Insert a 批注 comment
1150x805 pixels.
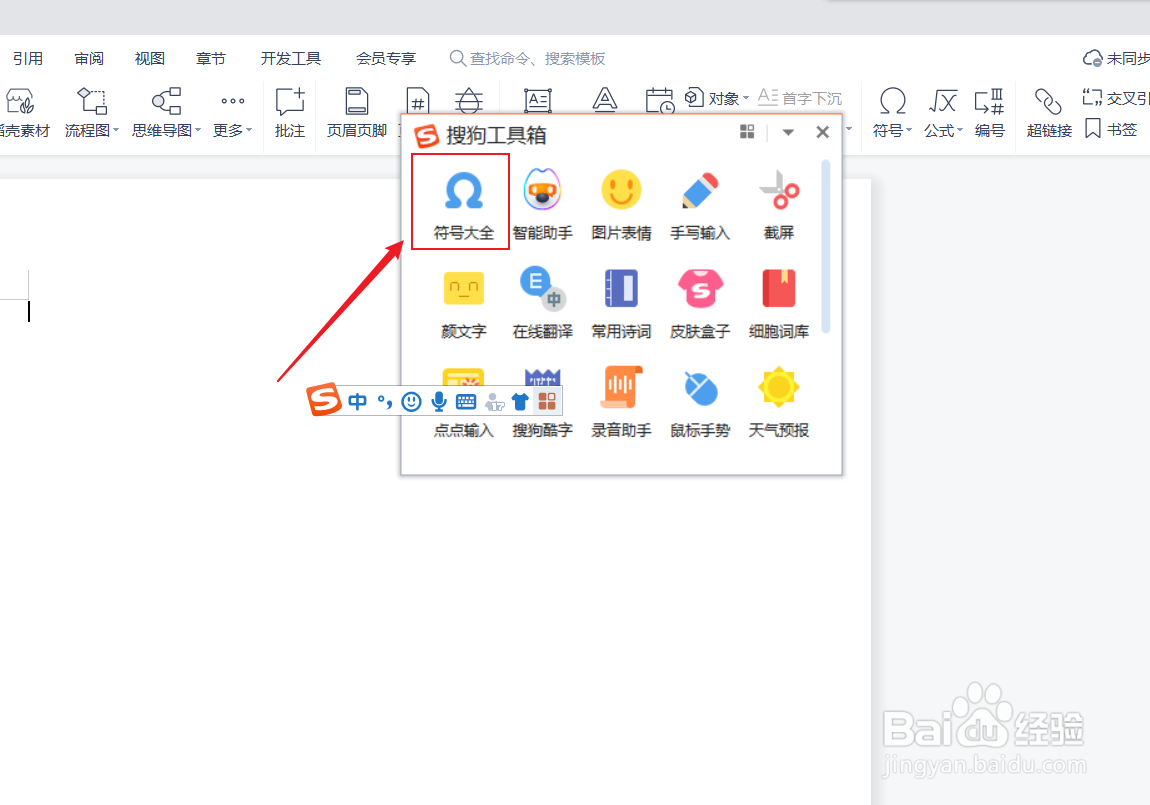[290, 112]
